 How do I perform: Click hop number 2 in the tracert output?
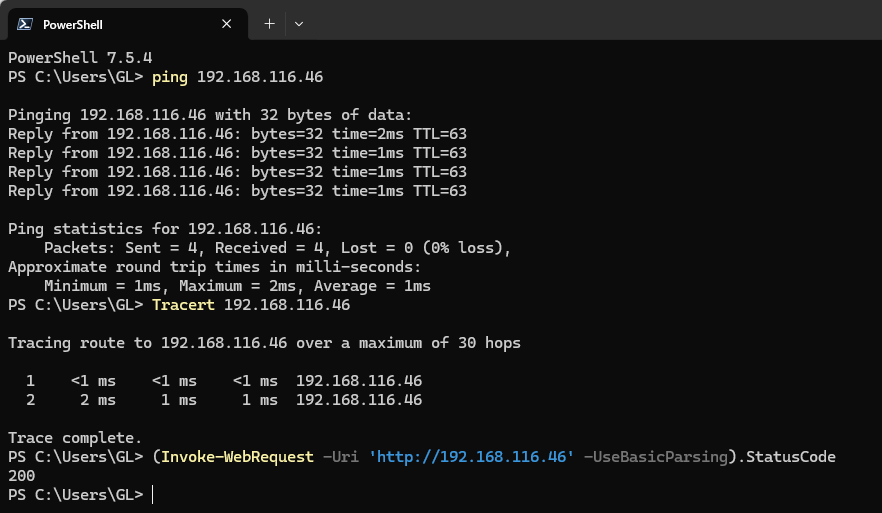[30, 400]
